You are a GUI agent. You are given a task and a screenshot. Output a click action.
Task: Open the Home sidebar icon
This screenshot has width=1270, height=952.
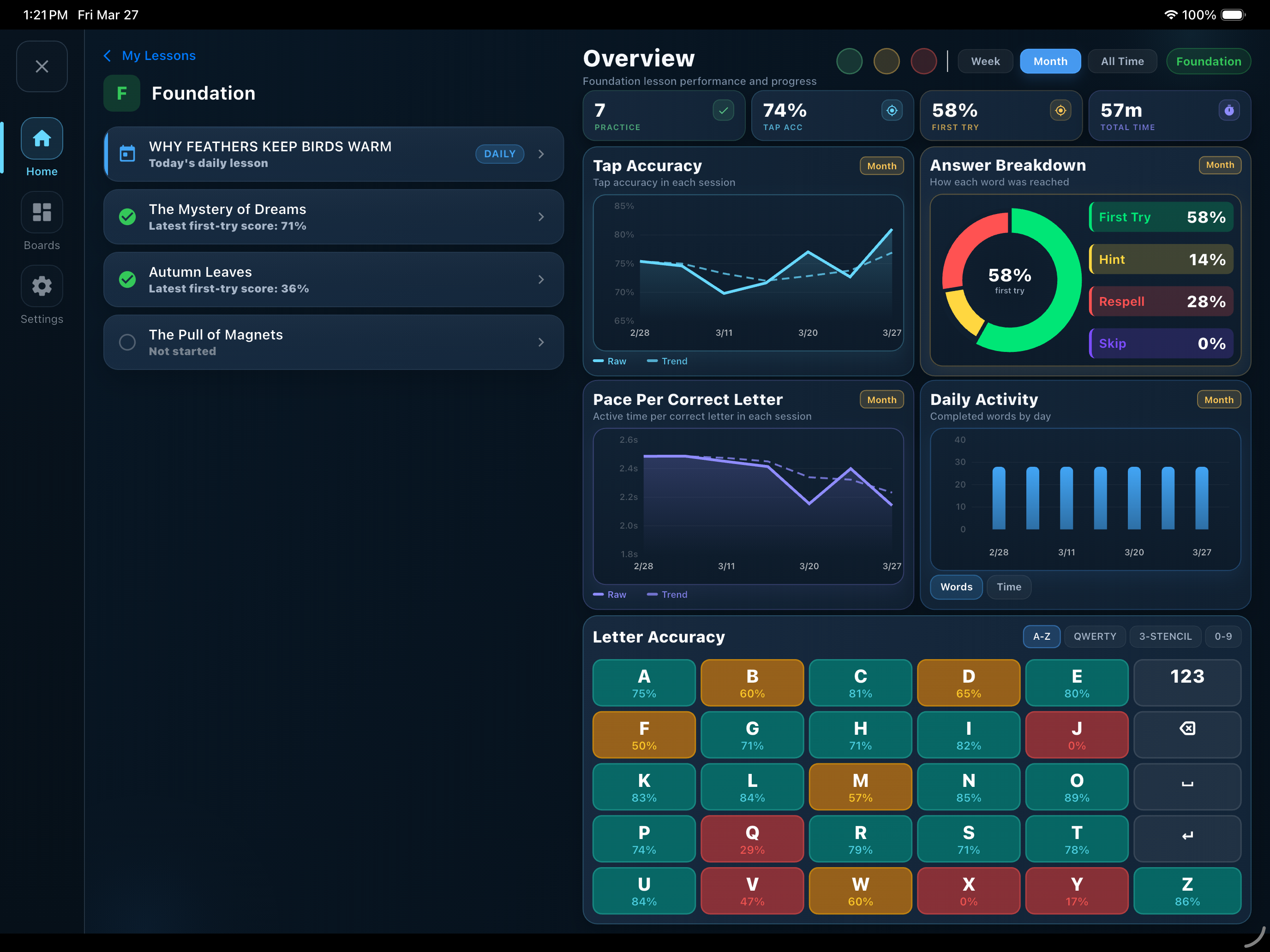(x=42, y=139)
